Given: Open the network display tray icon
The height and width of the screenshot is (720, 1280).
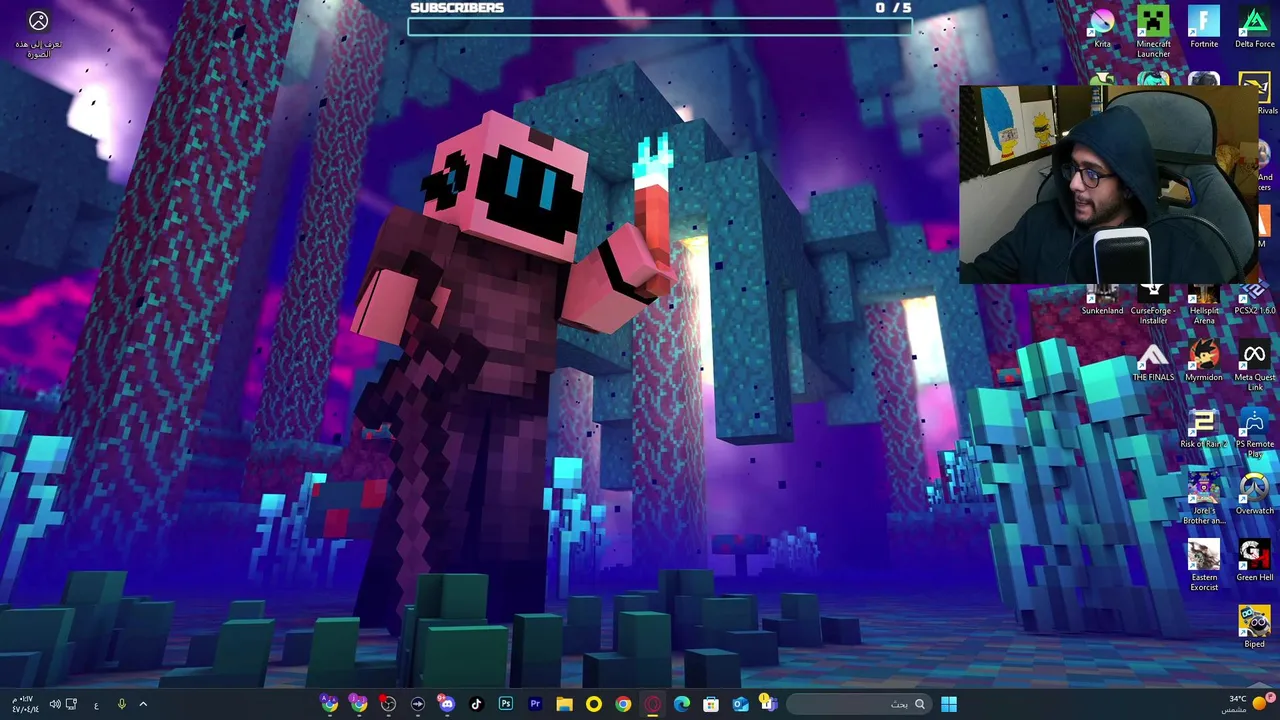Looking at the screenshot, I should 72,704.
